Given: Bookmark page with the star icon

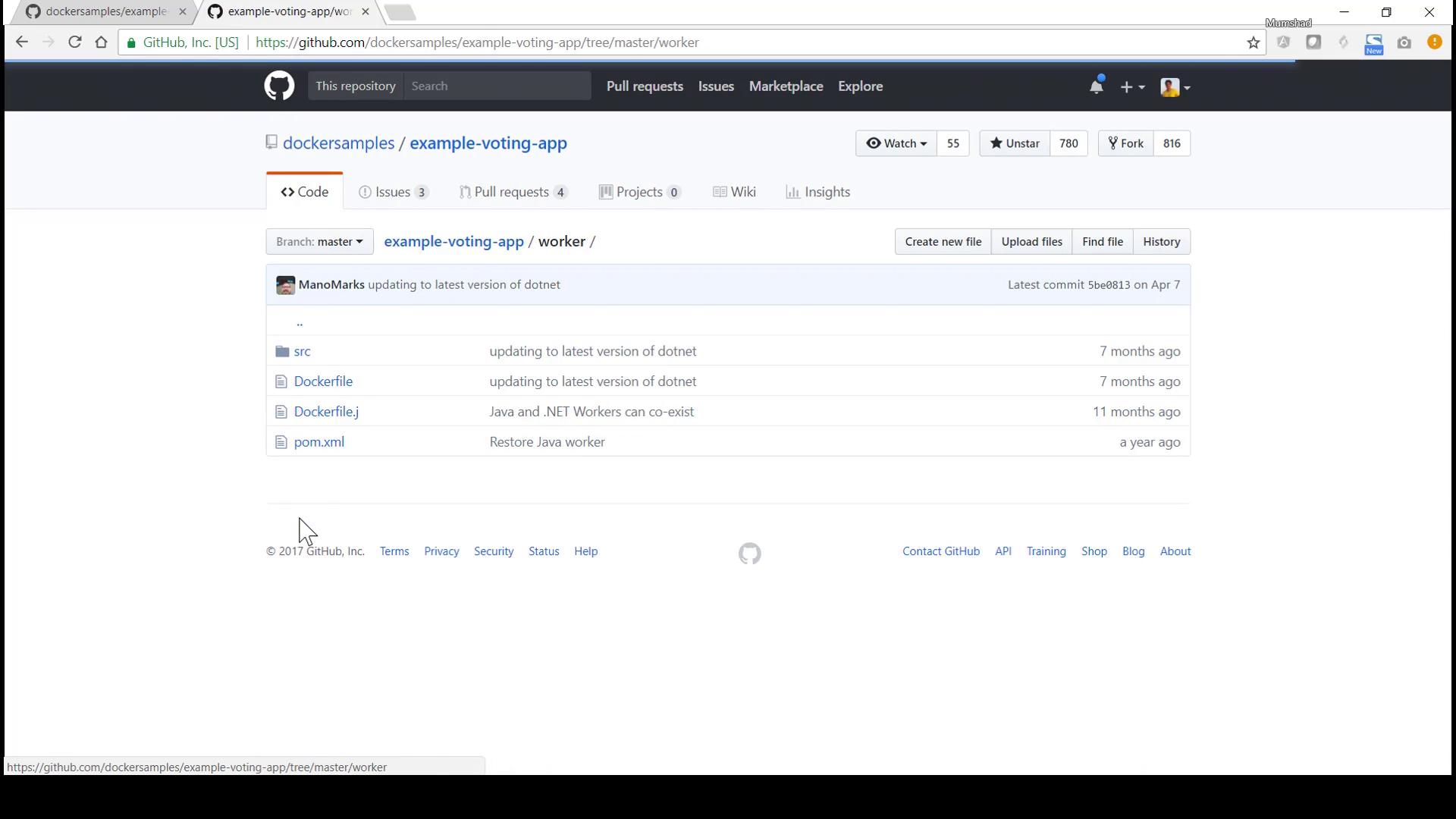Looking at the screenshot, I should click(1254, 43).
